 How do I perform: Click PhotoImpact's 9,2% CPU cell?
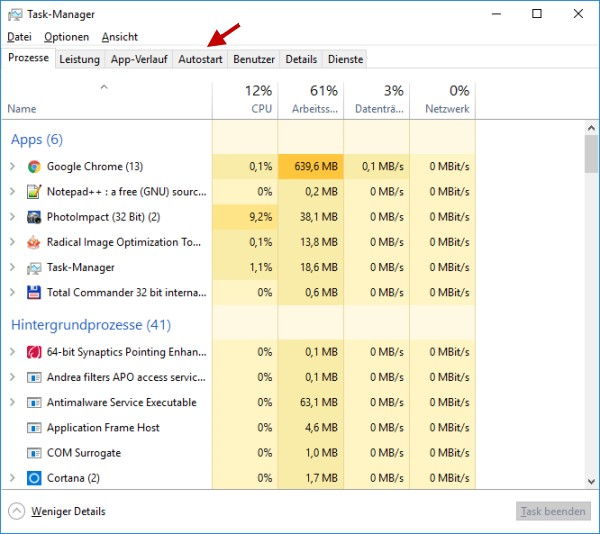click(x=245, y=217)
